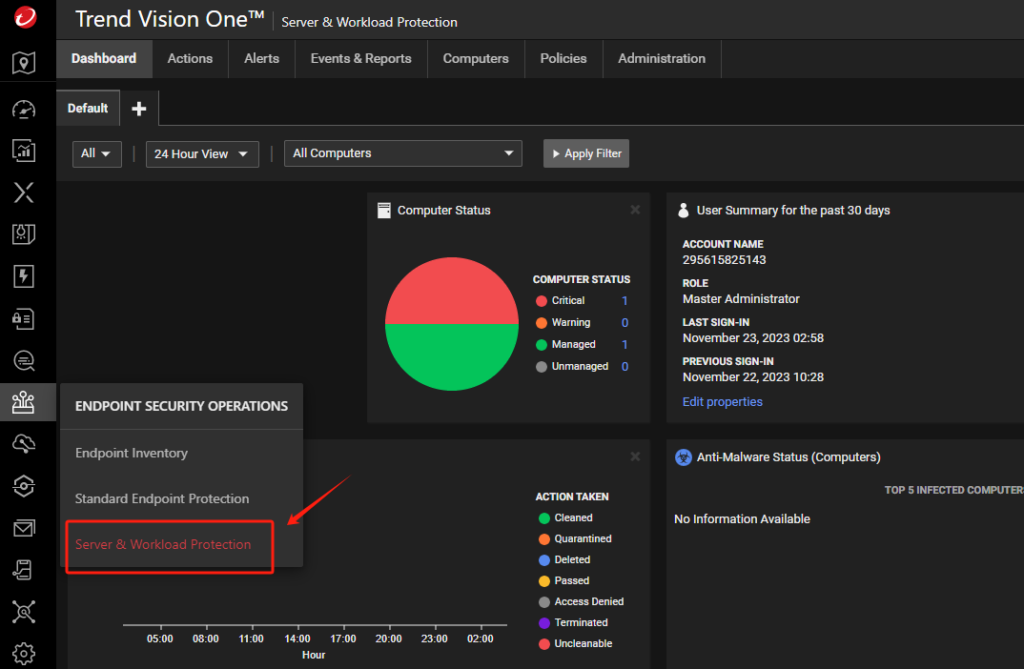Click the red Critical legend swatch
This screenshot has width=1024, height=669.
541,301
